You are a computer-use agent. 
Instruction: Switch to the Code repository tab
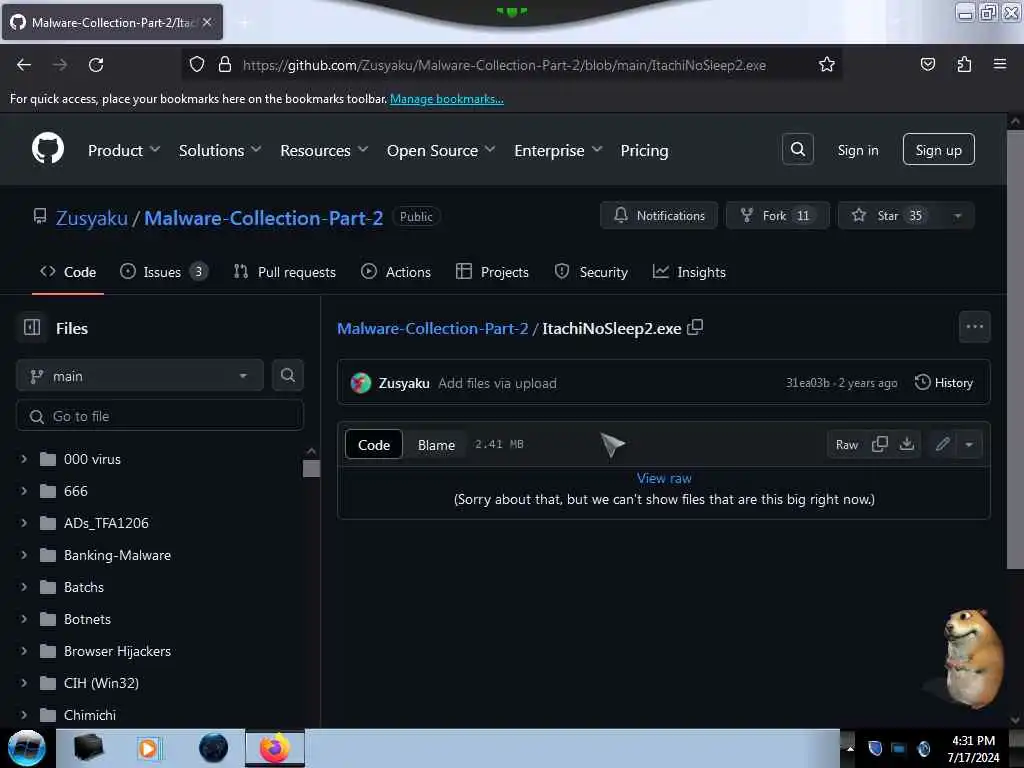coord(68,272)
